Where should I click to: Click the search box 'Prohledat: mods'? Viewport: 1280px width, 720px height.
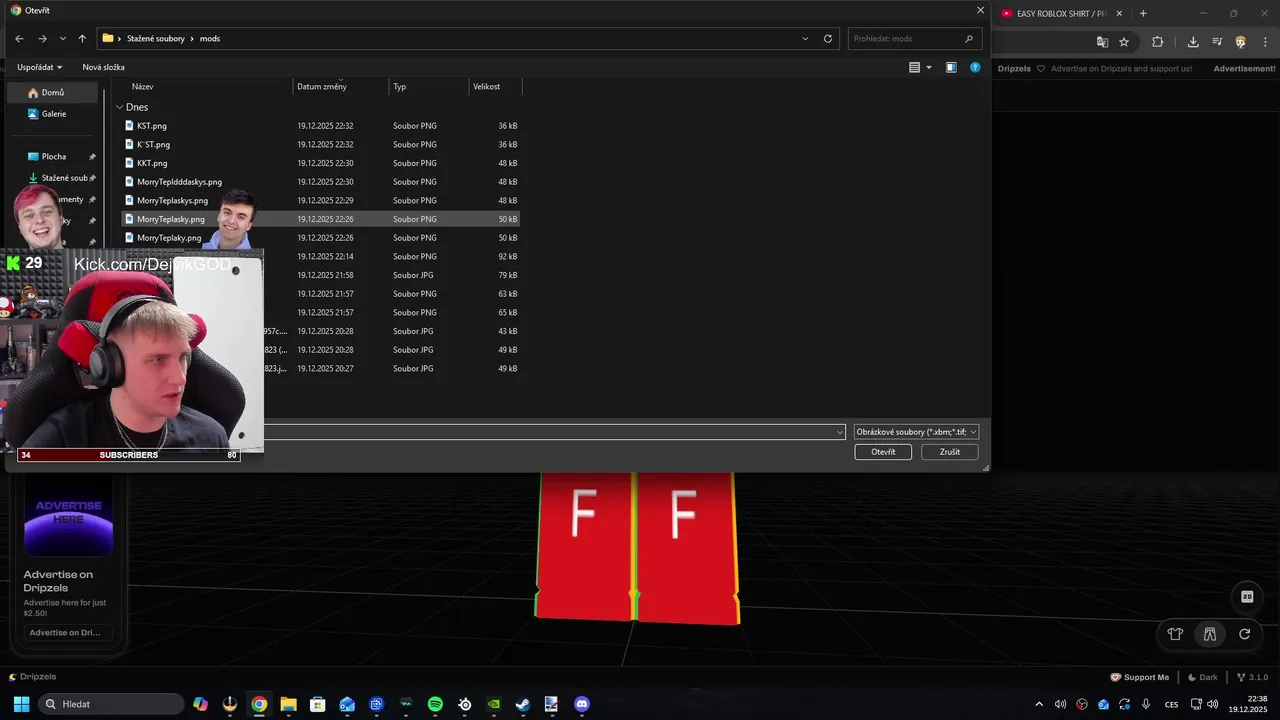[x=913, y=39]
